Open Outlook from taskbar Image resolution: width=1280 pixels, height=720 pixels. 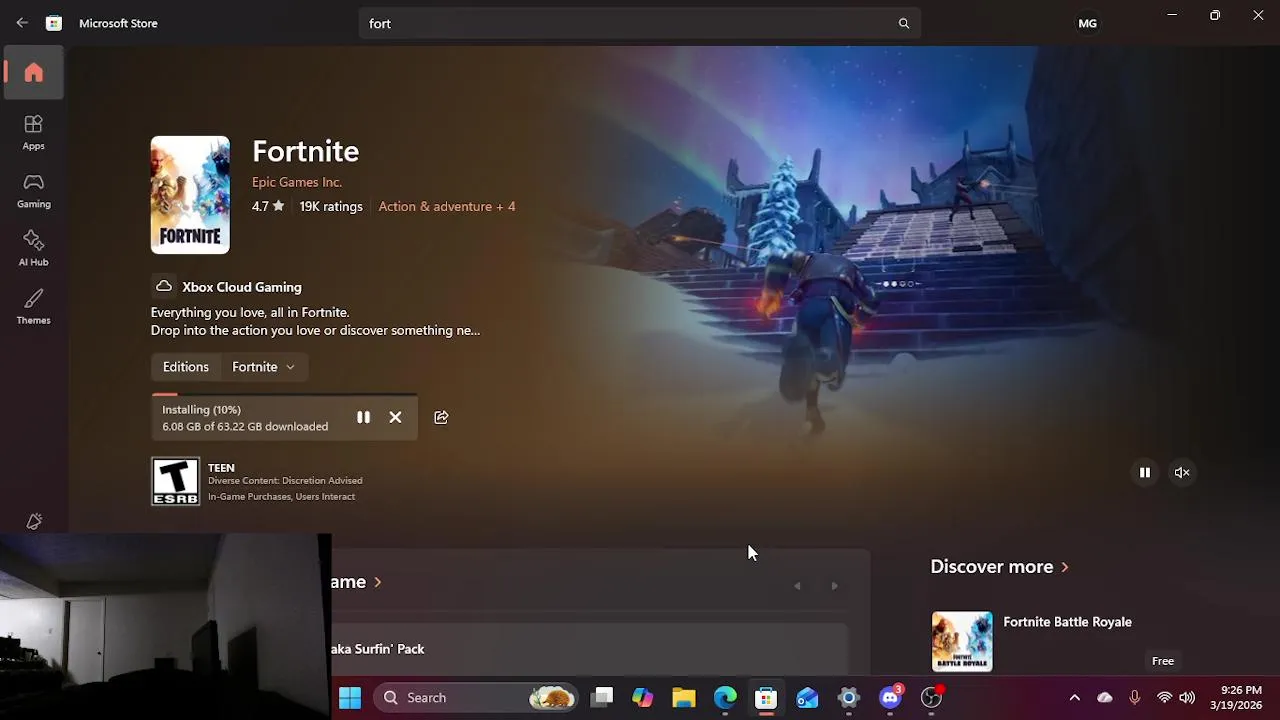coord(807,697)
